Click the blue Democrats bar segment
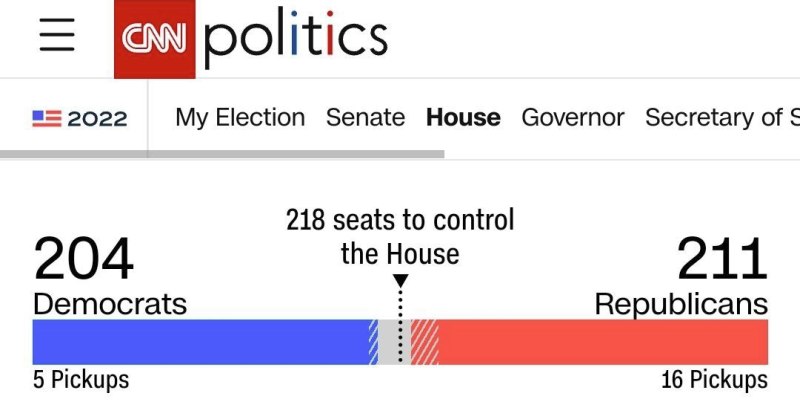This screenshot has height=419, width=800. pyautogui.click(x=201, y=342)
